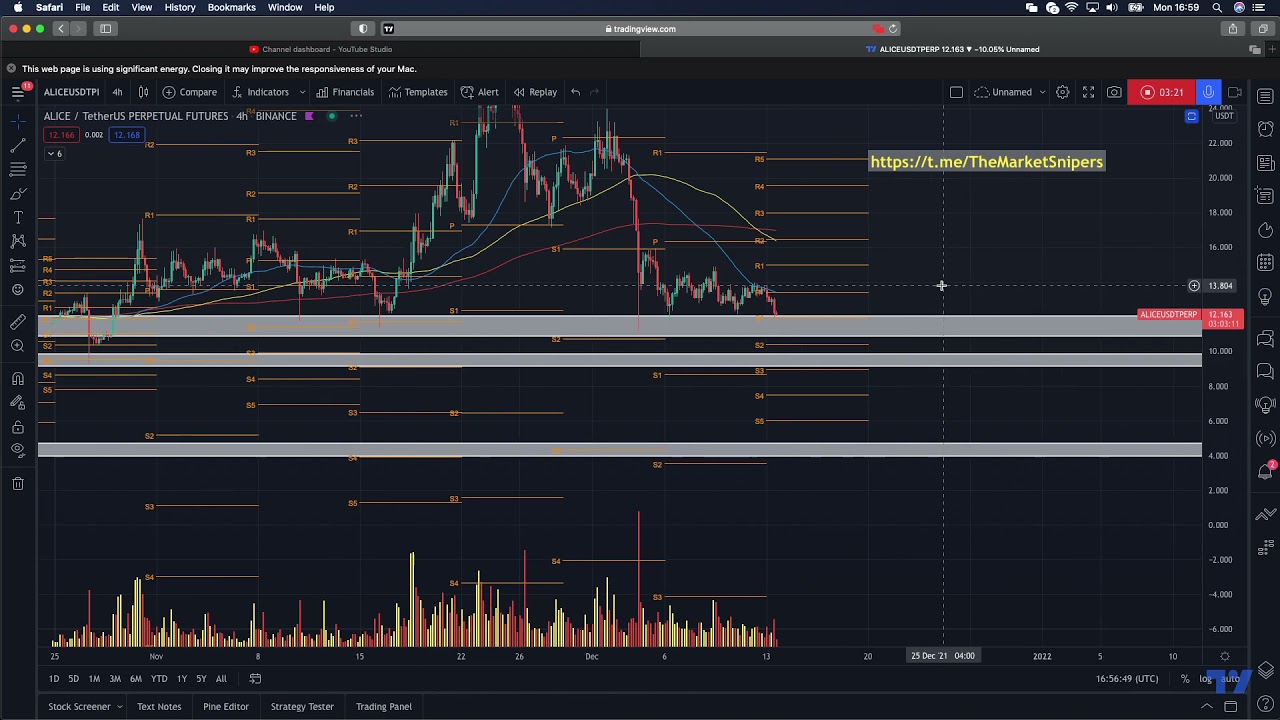Open the emoji icons tool
1280x720 pixels.
pyautogui.click(x=18, y=290)
